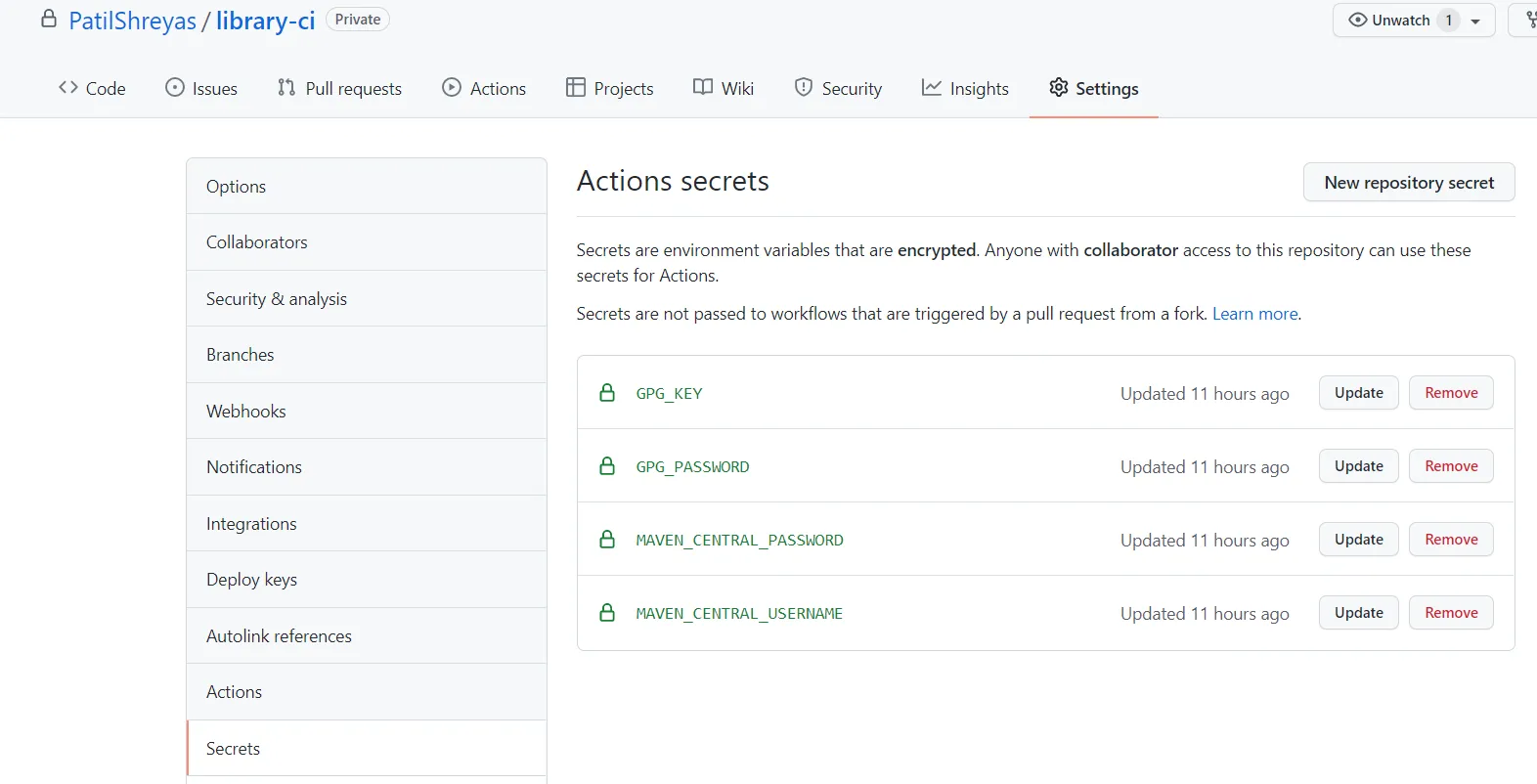Update the GPG_PASSWORD secret
Screen dimensions: 1537x784
pos(1359,465)
